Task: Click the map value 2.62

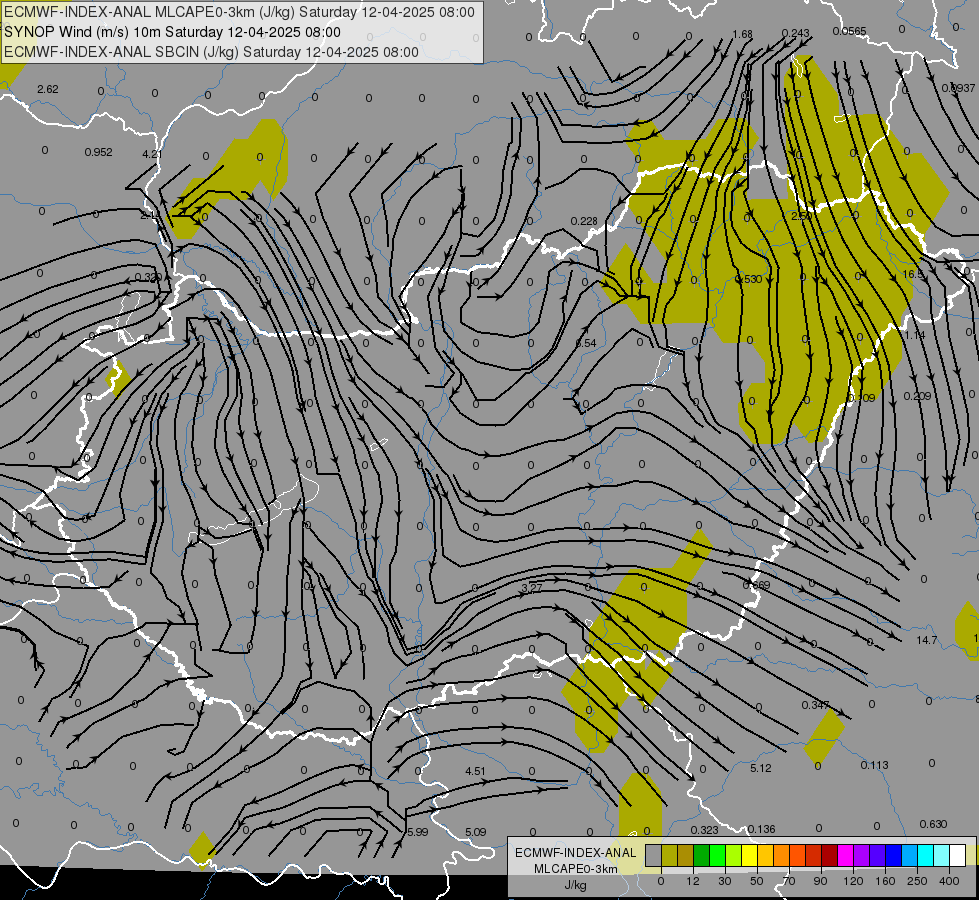Action: (47, 89)
